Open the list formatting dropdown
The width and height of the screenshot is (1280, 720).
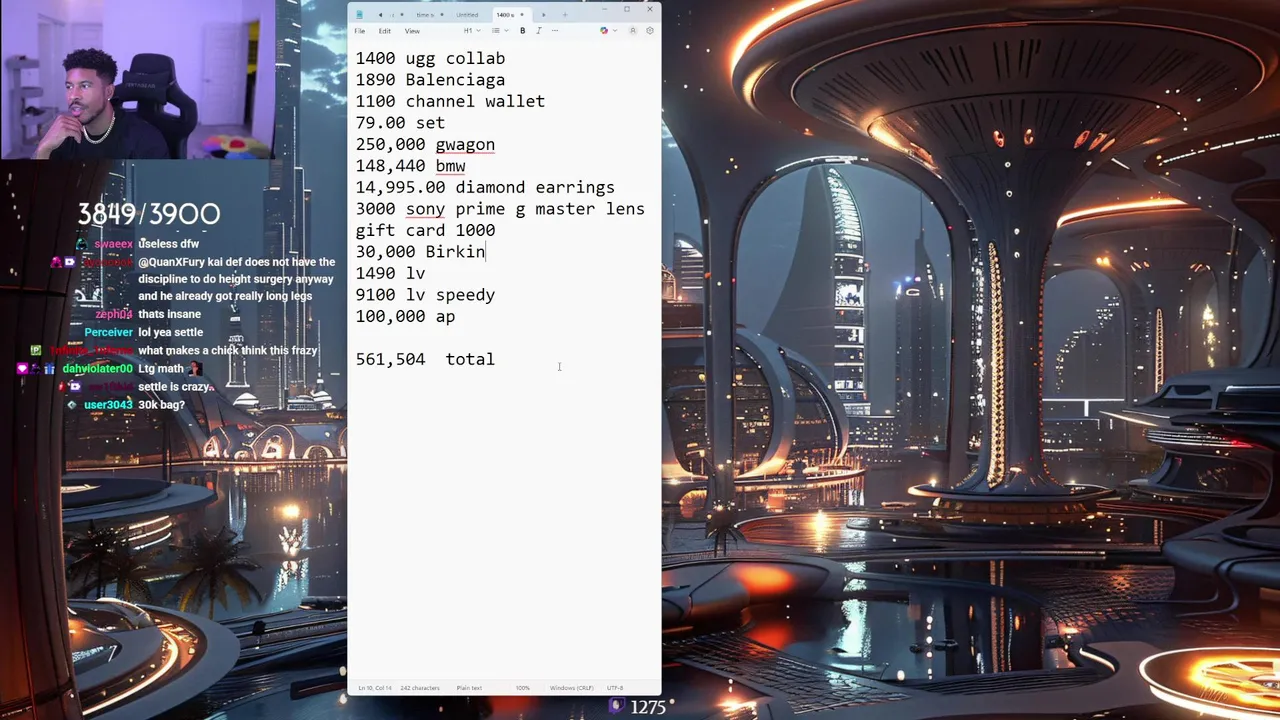[499, 31]
